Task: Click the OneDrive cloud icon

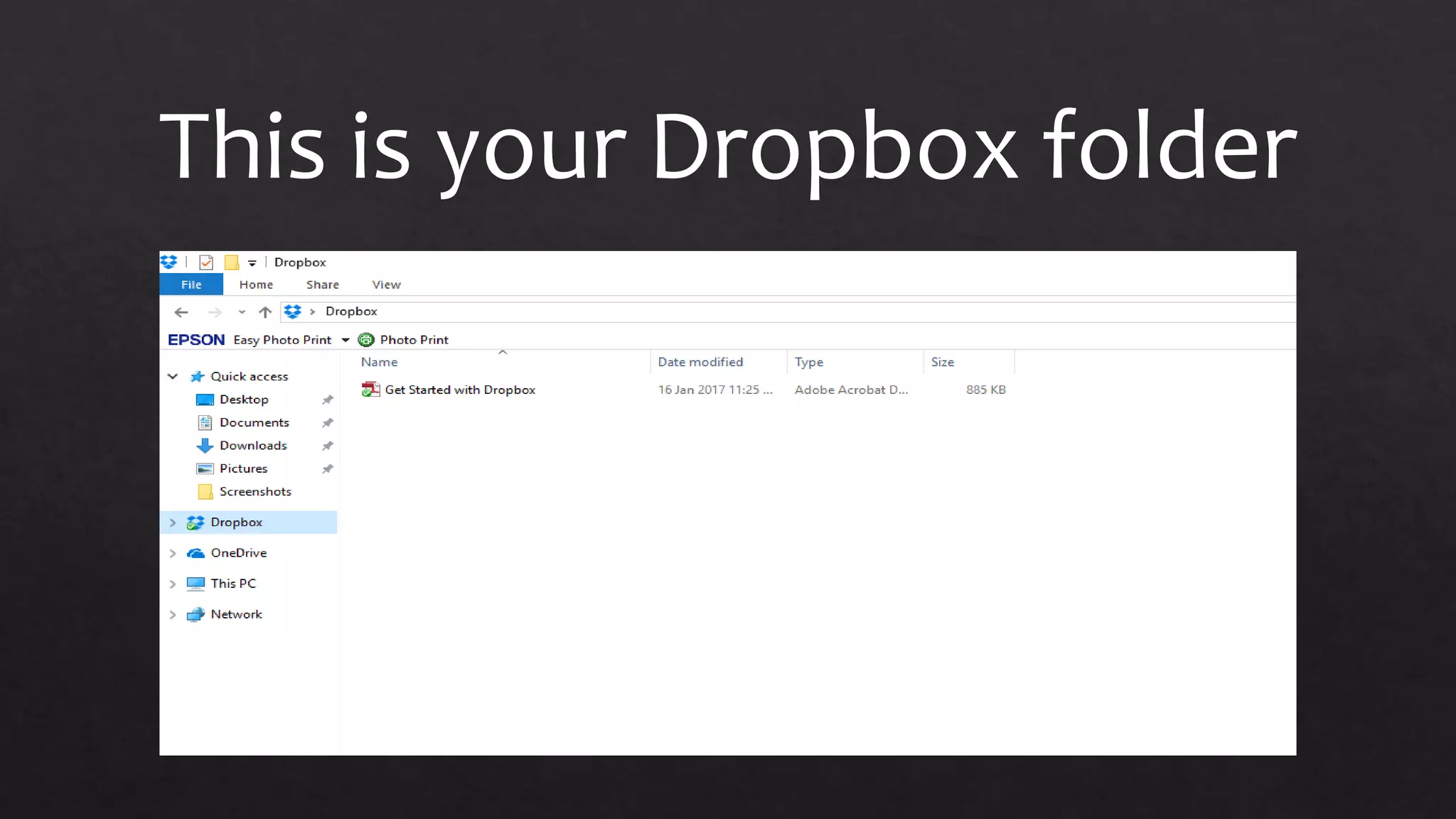Action: tap(196, 553)
